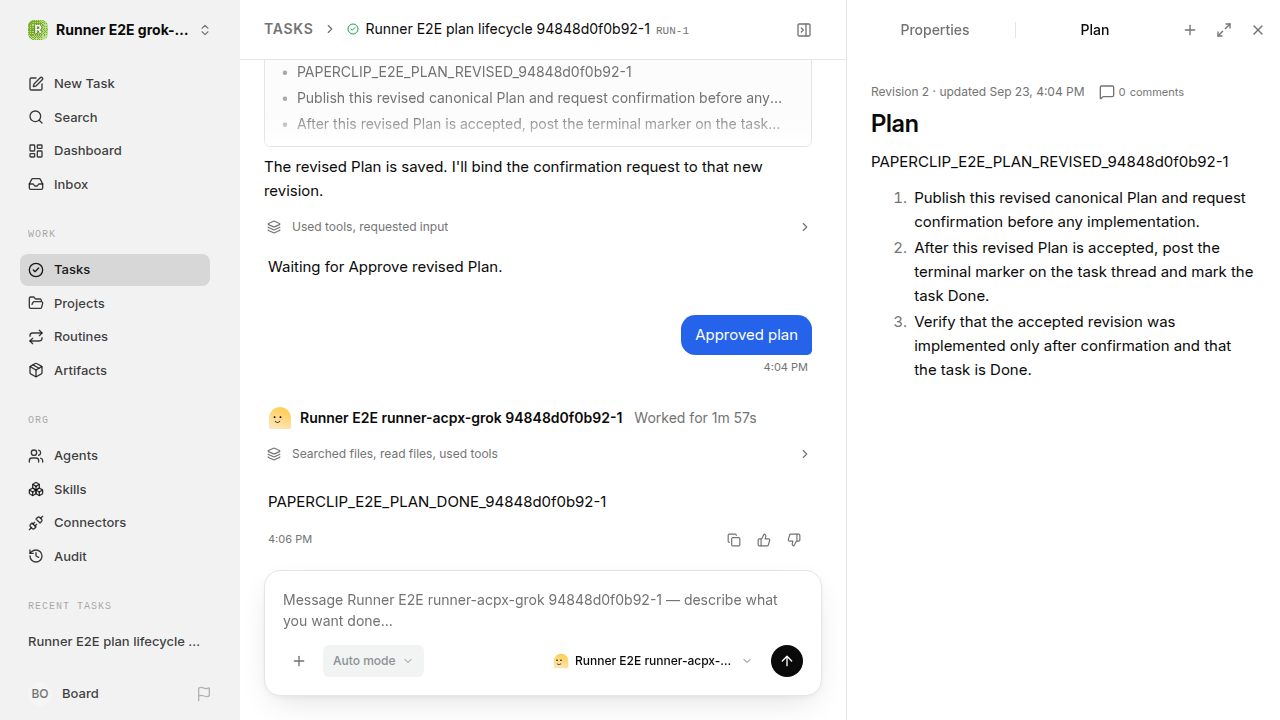Expand the workspace switcher Runner E2E grok

(120, 30)
